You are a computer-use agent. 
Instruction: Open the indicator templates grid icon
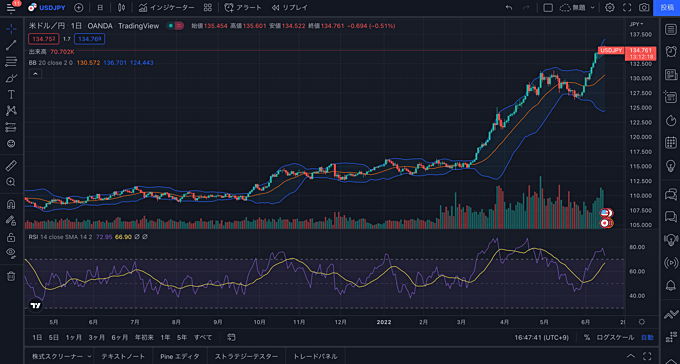pyautogui.click(x=208, y=7)
